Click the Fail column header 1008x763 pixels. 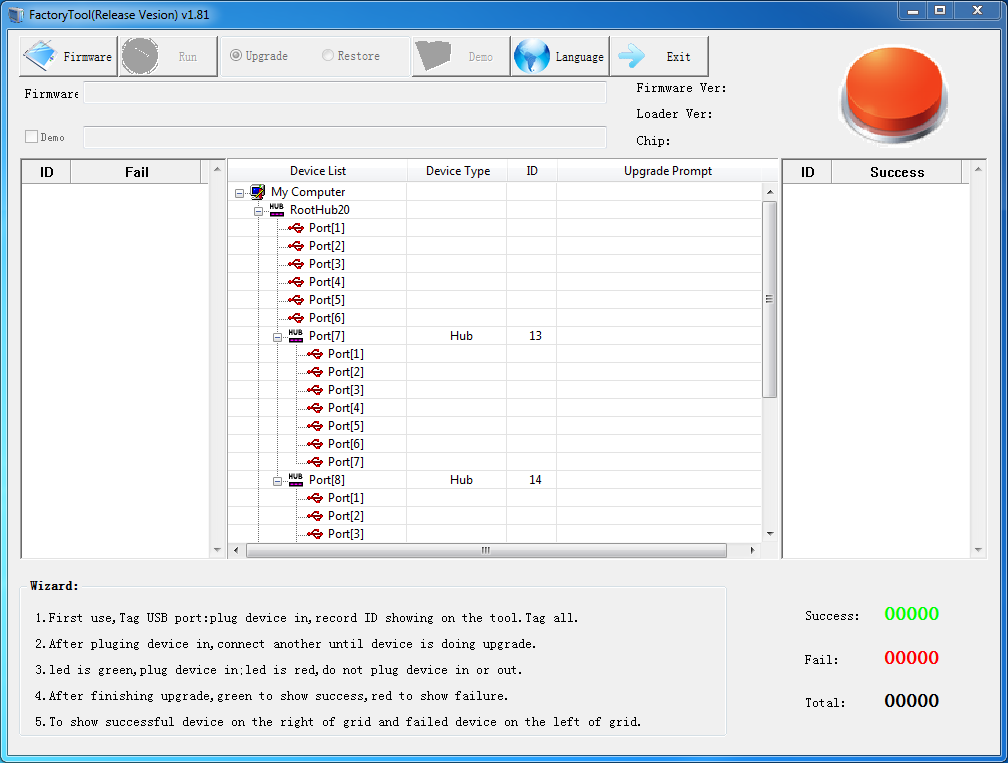137,172
